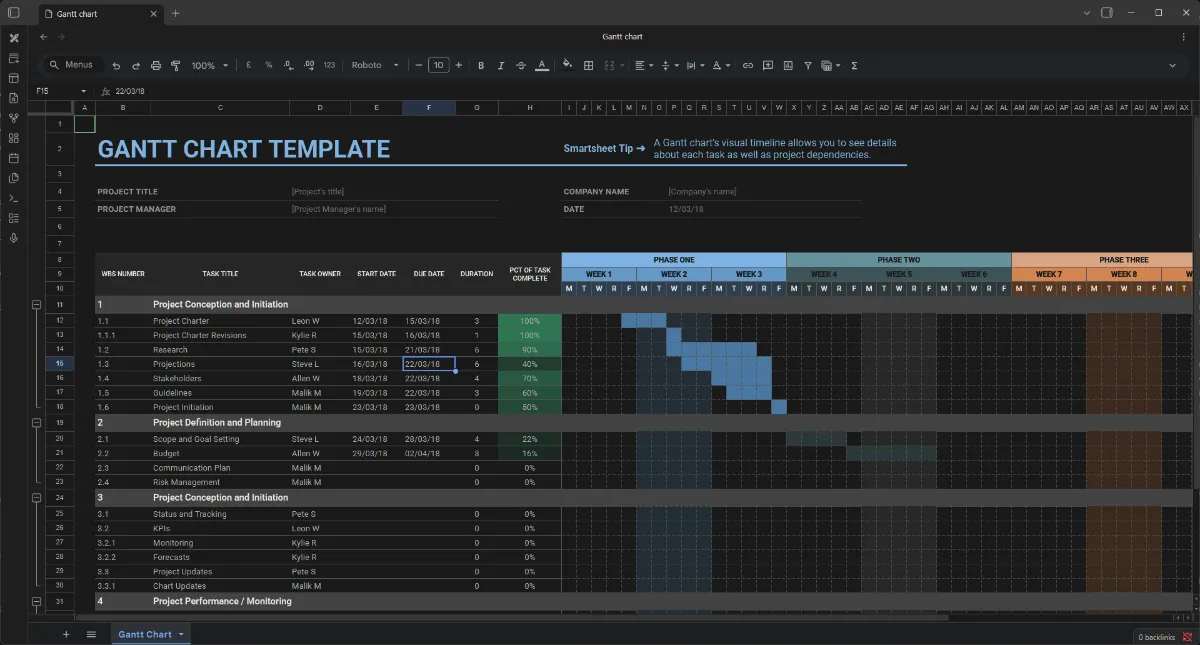
Task: Click the redo arrow in the toolbar
Action: [136, 65]
